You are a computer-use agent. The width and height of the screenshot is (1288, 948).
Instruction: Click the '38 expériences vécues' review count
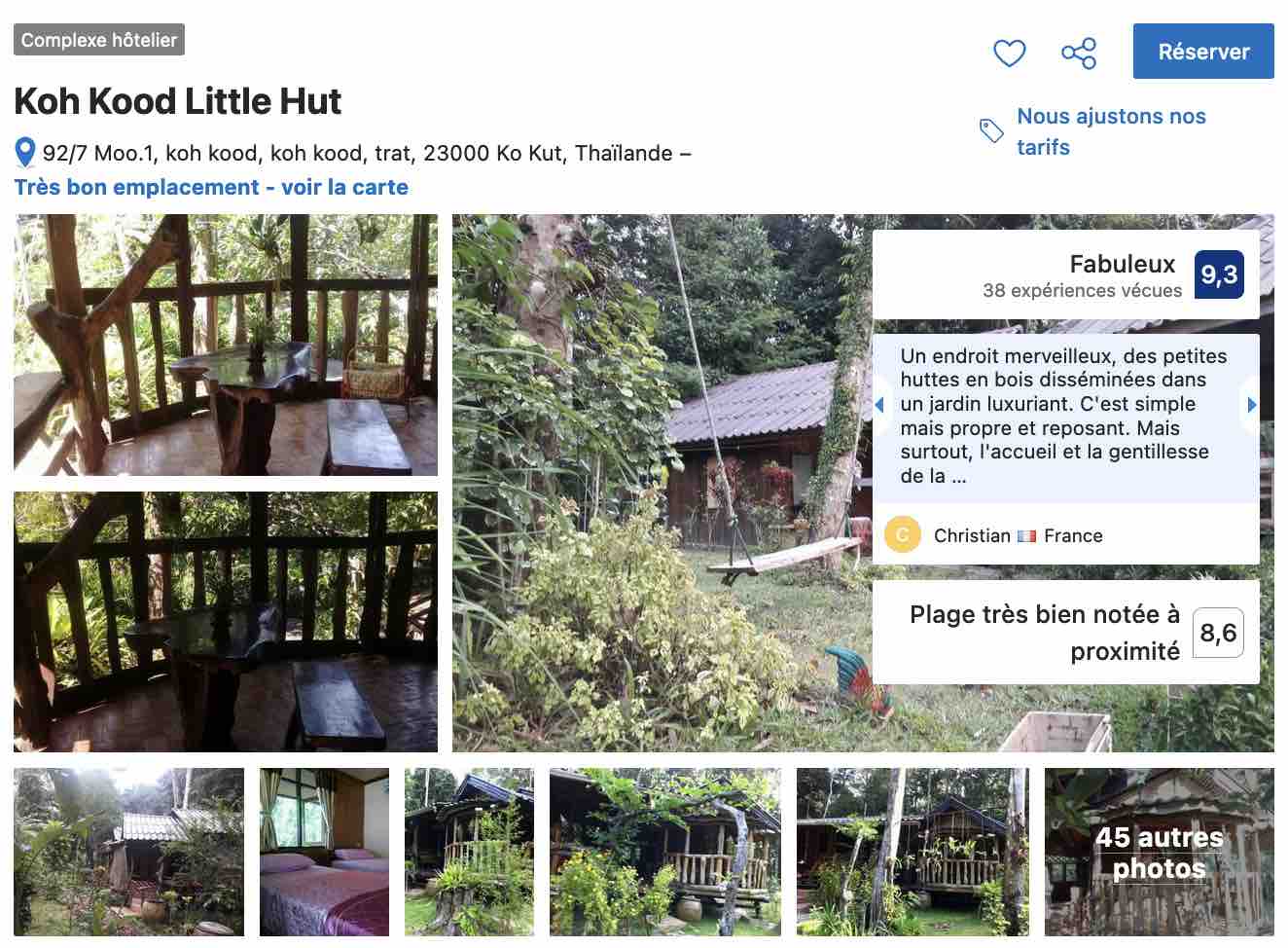click(1082, 290)
